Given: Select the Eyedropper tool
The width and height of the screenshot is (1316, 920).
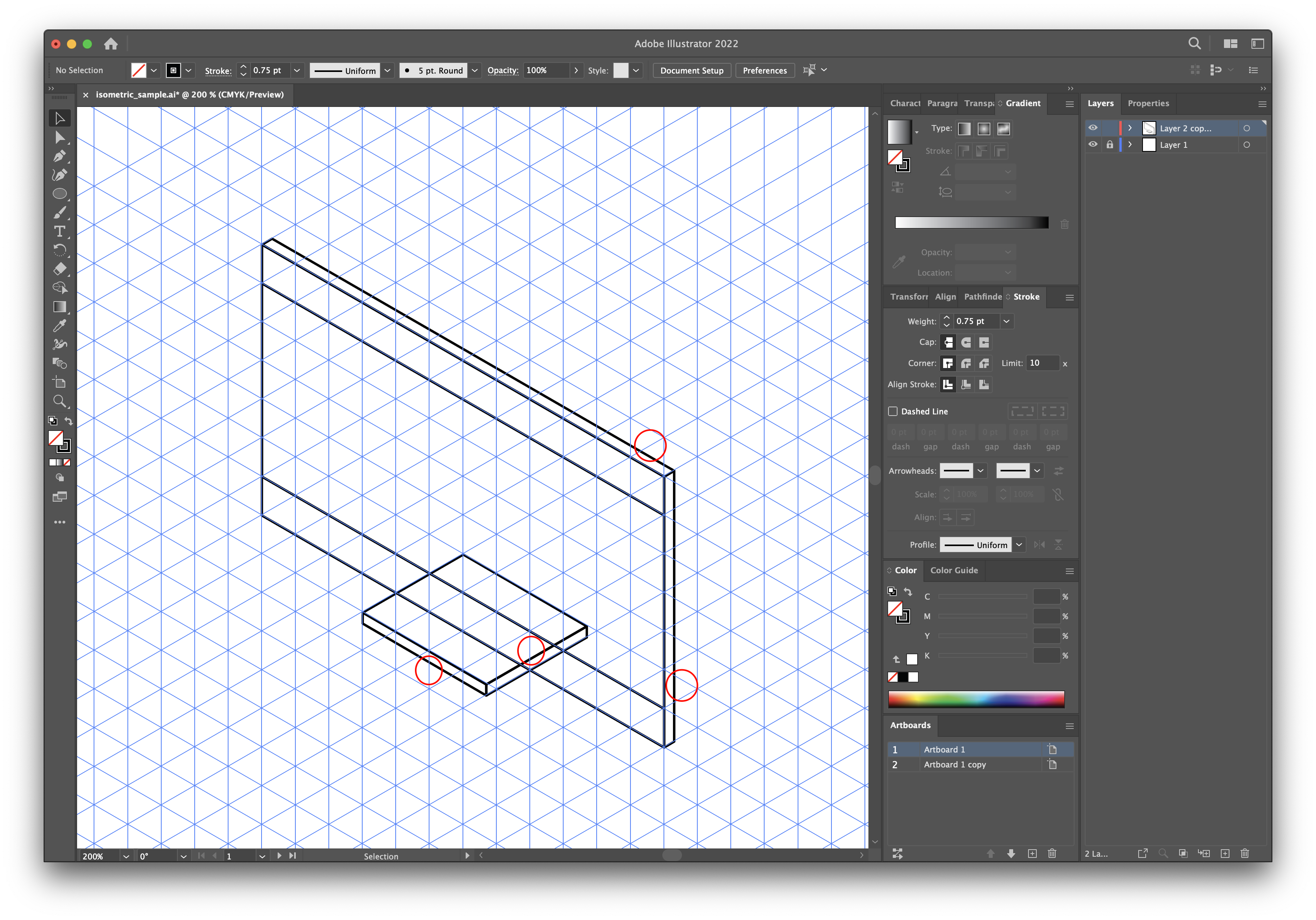Looking at the screenshot, I should (60, 326).
